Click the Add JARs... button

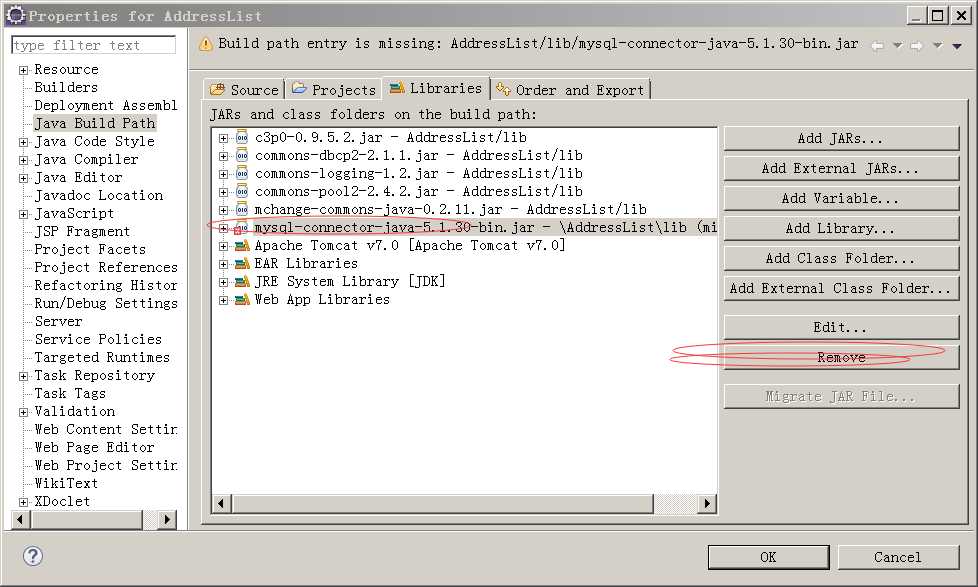841,138
